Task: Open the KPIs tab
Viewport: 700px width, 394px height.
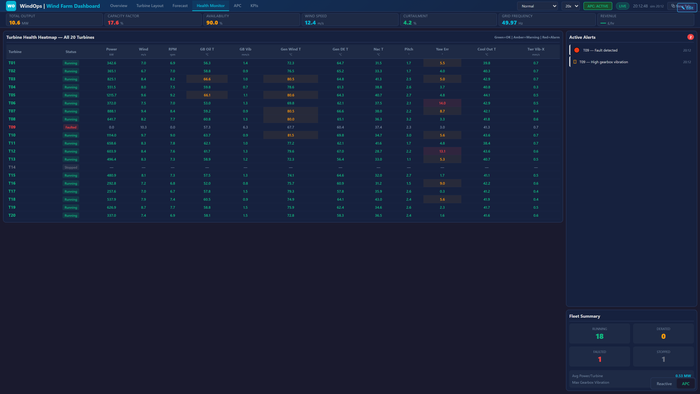Action: pos(254,6)
